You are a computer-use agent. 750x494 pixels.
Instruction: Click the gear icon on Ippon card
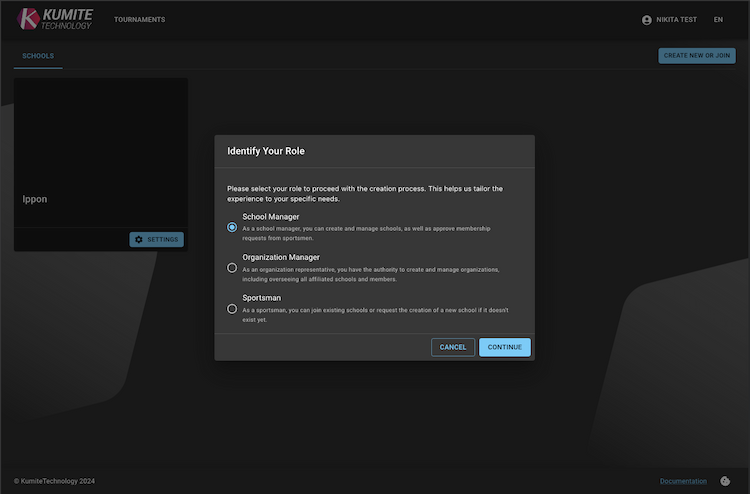[x=139, y=240]
